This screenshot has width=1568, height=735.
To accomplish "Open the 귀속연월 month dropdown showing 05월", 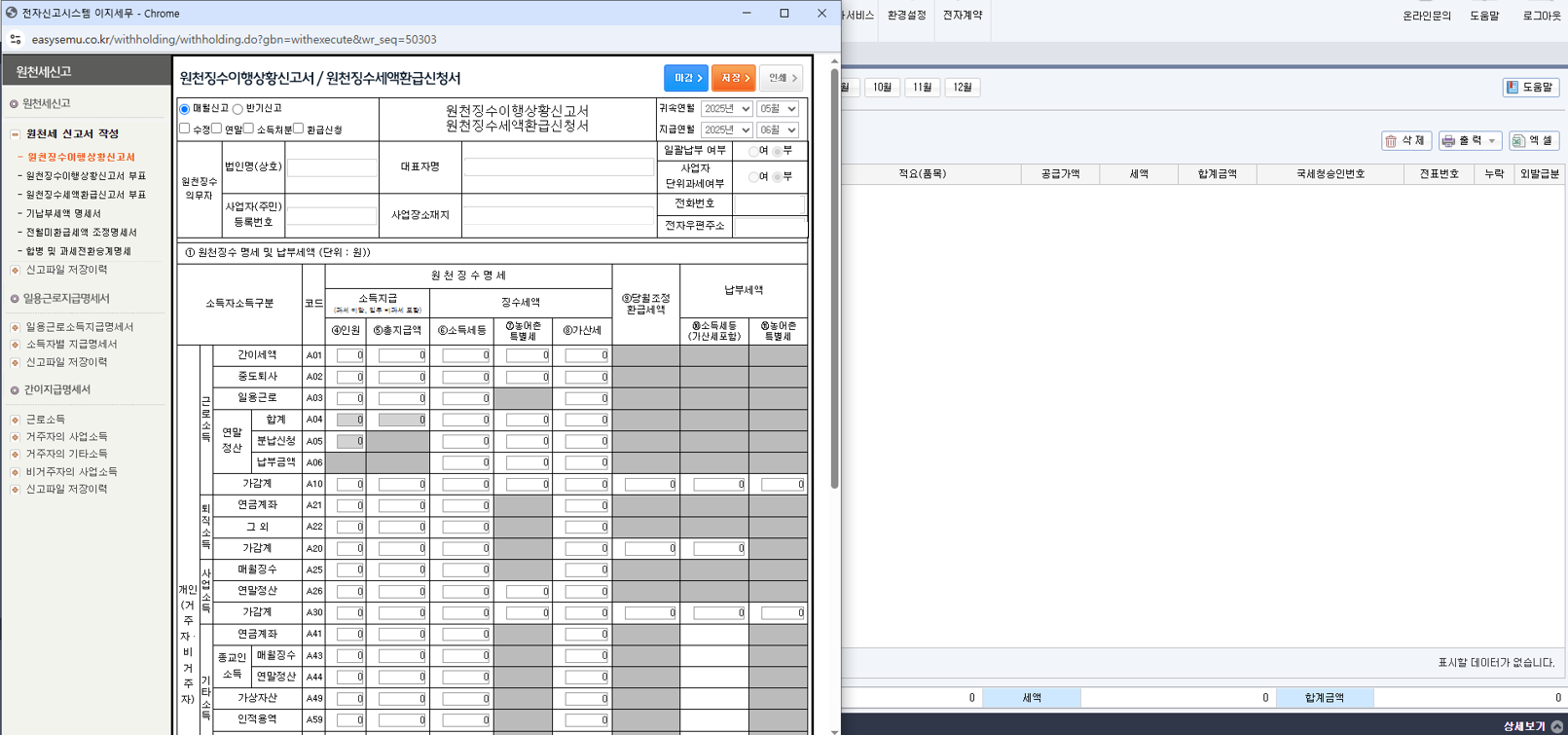I will coord(778,109).
